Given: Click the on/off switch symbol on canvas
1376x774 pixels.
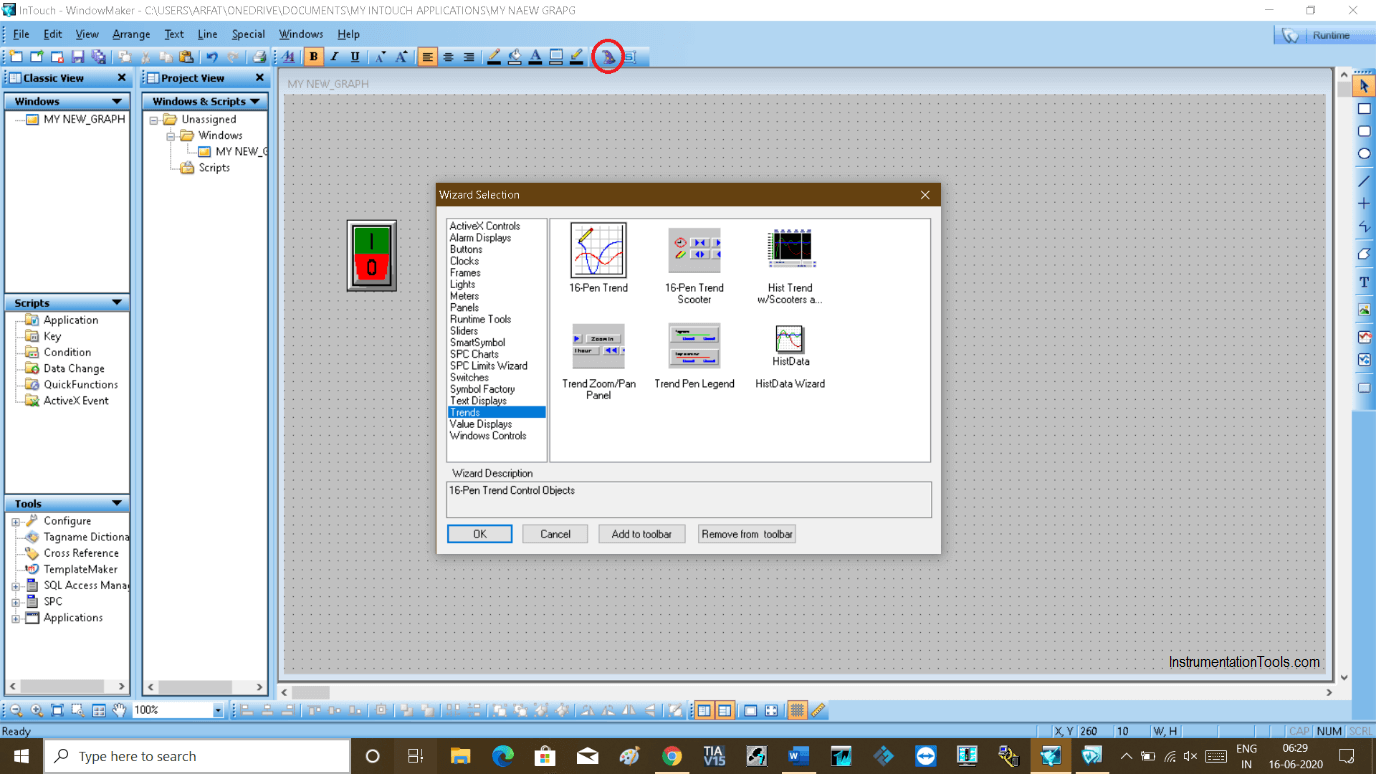Looking at the screenshot, I should pyautogui.click(x=371, y=255).
